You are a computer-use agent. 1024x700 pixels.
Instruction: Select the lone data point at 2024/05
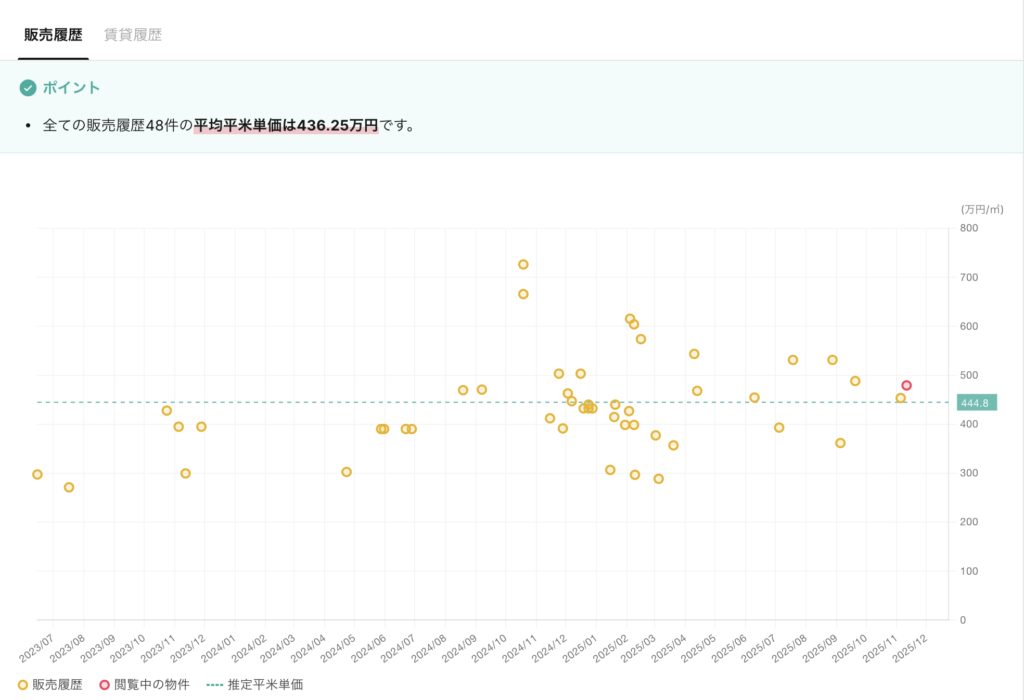point(346,472)
